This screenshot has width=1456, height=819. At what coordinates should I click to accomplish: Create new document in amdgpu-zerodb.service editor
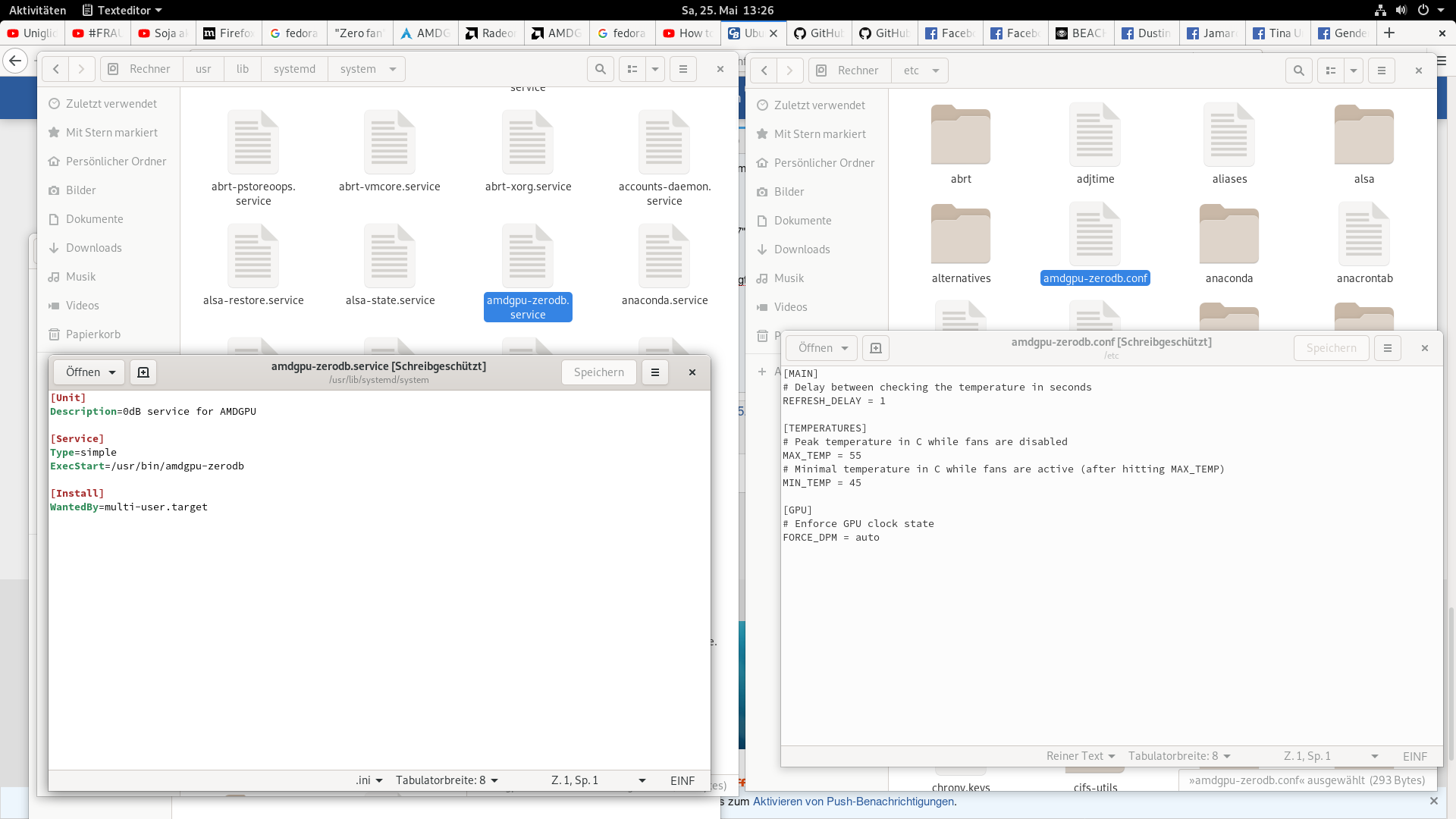(143, 372)
